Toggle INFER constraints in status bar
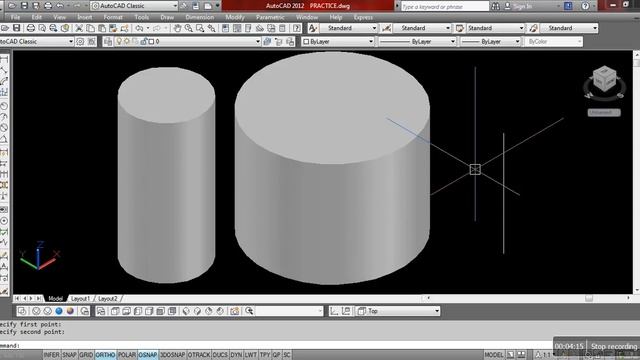The image size is (640, 360). tap(51, 355)
